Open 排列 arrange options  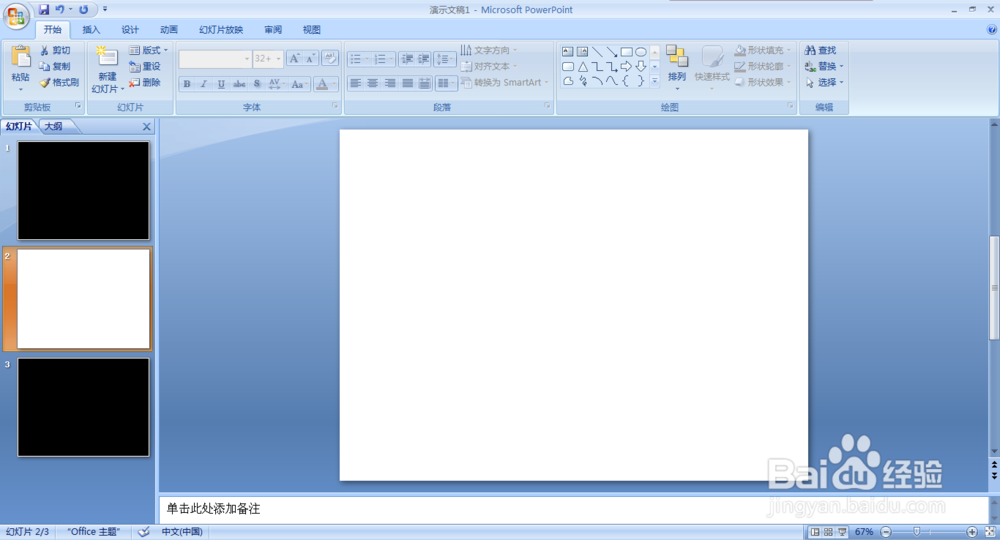coord(677,66)
